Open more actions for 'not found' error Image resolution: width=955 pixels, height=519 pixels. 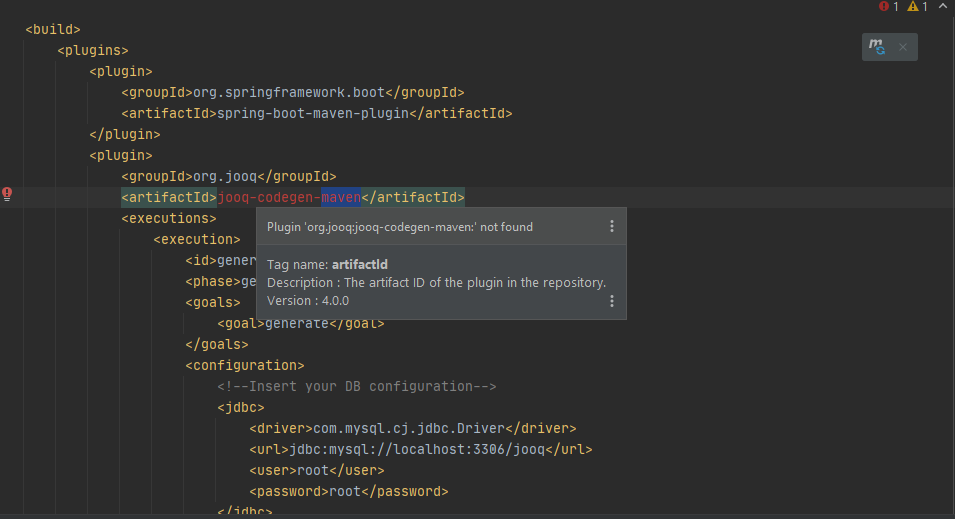pyautogui.click(x=611, y=227)
